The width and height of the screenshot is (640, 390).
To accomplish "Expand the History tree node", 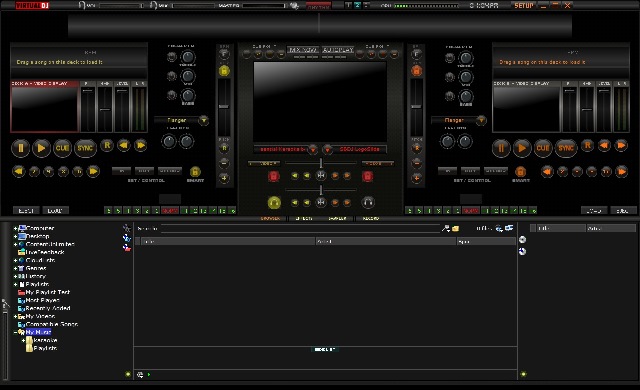I will (x=16, y=276).
